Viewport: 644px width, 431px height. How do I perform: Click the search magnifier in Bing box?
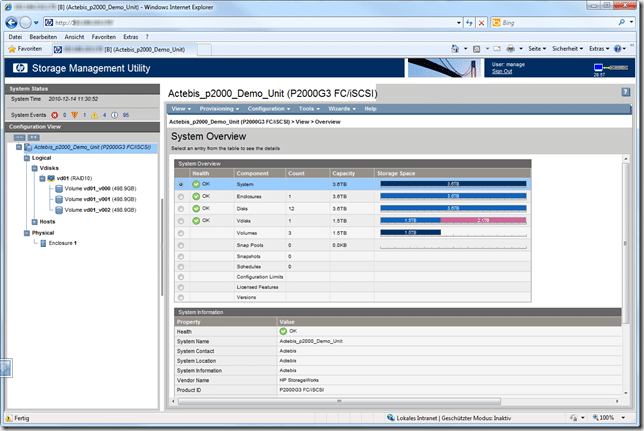[x=621, y=23]
